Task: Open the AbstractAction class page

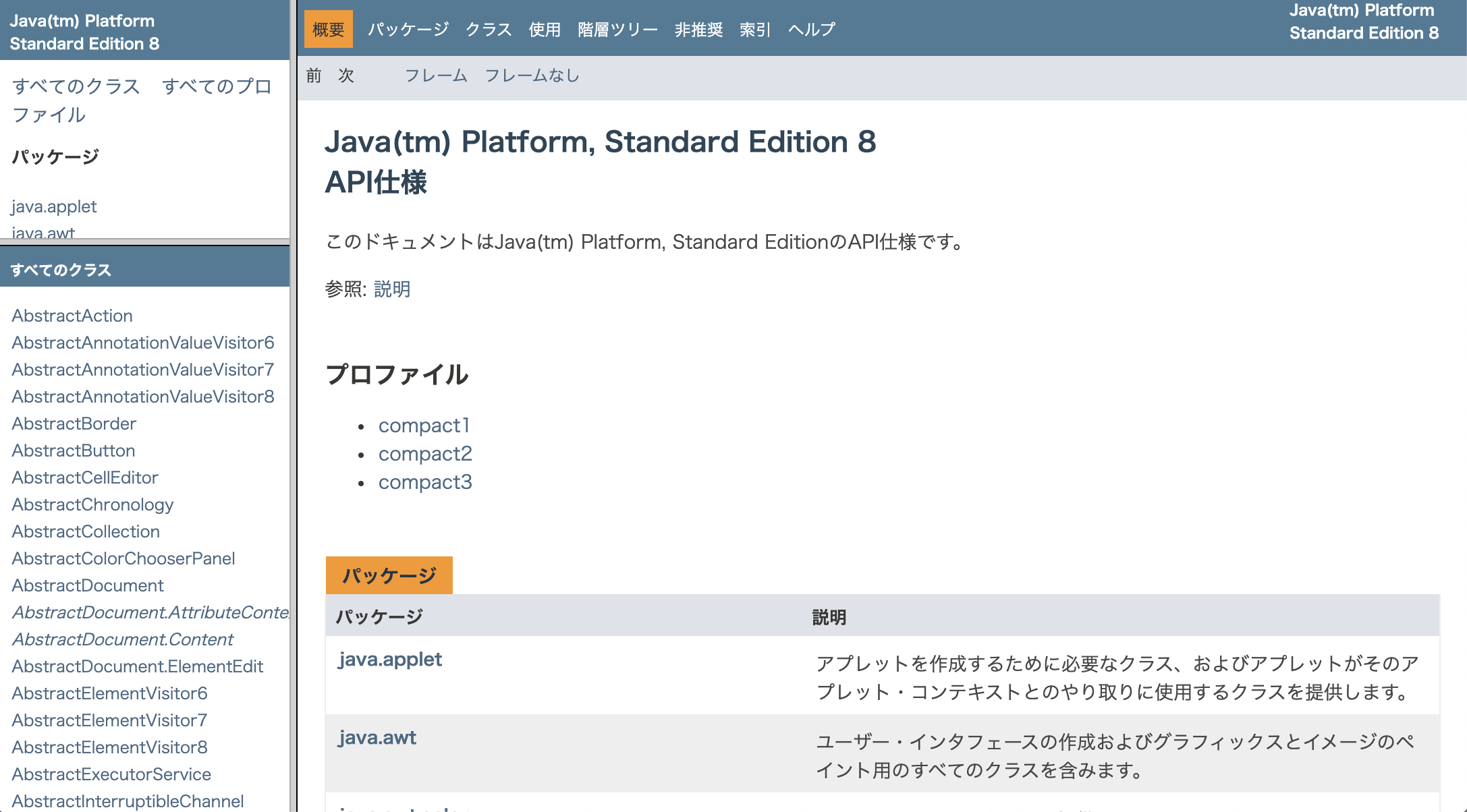Action: [x=72, y=315]
